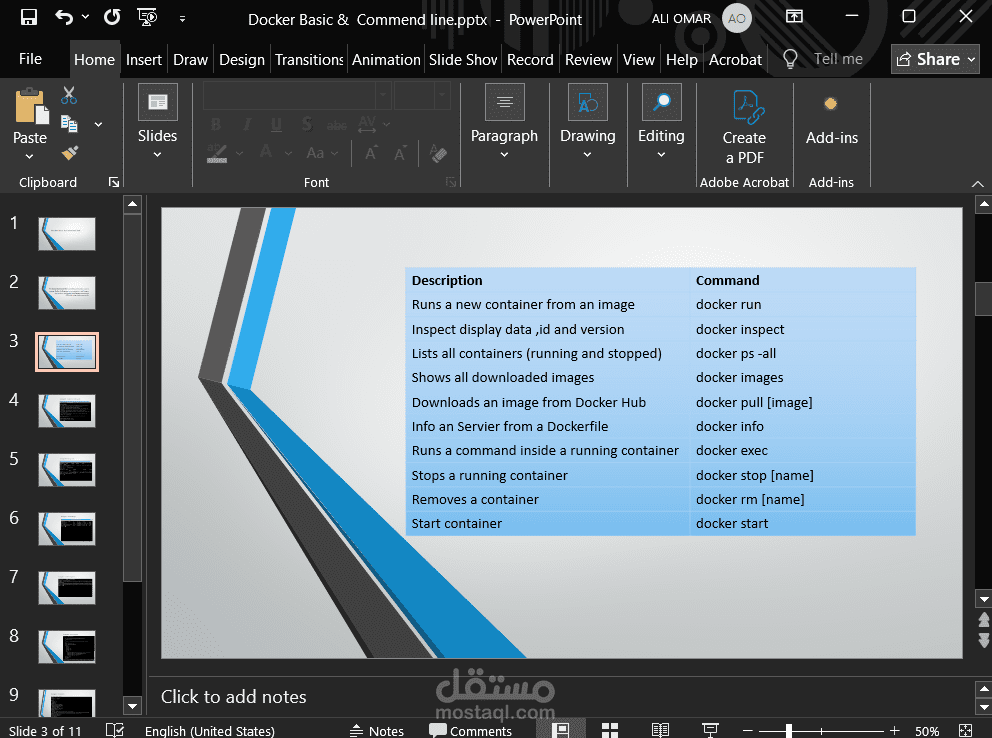992x738 pixels.
Task: Select slide 2 thumbnail
Action: pos(67,293)
